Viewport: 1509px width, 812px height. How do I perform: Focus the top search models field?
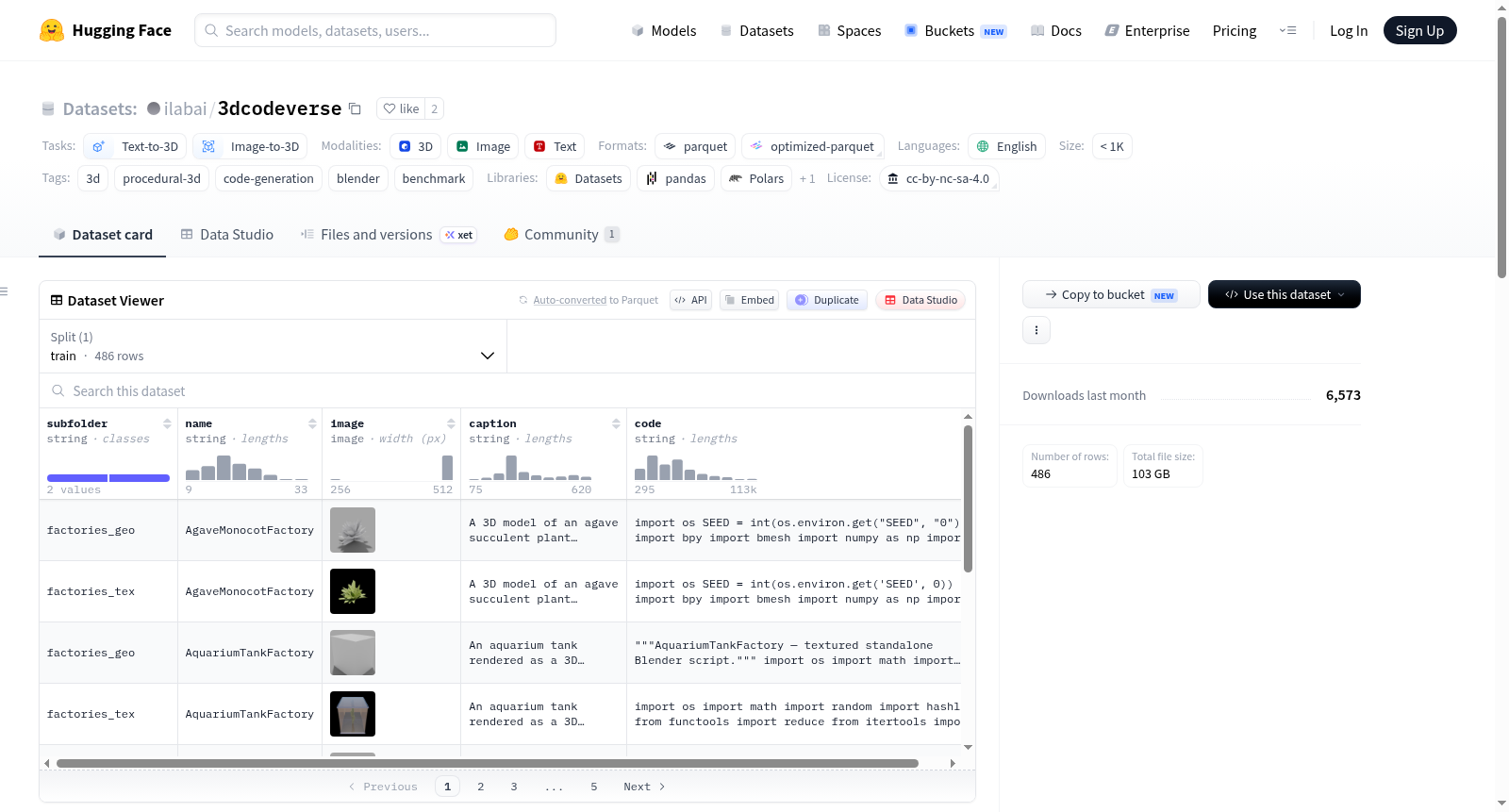click(375, 30)
